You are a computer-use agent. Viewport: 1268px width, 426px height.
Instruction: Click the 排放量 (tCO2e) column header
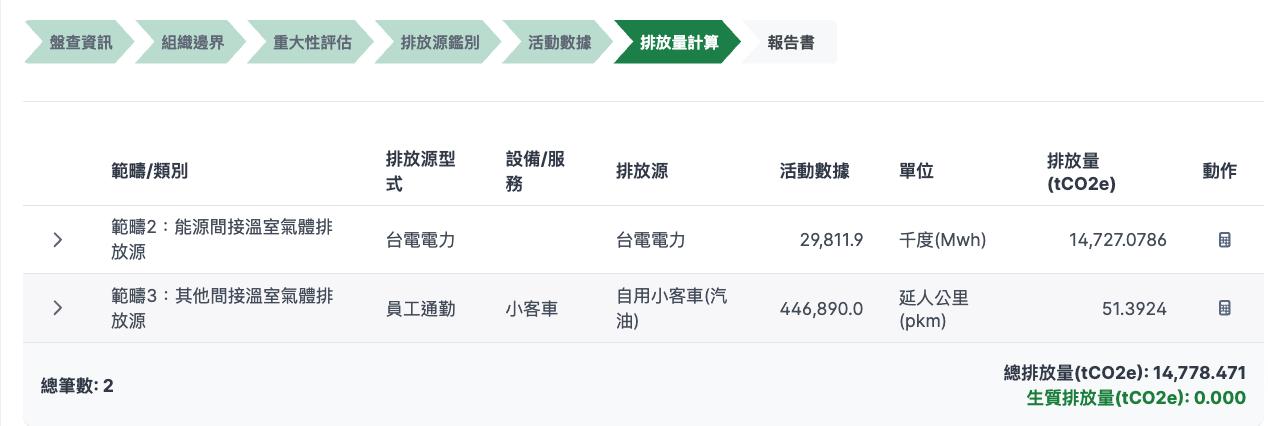point(1082,171)
